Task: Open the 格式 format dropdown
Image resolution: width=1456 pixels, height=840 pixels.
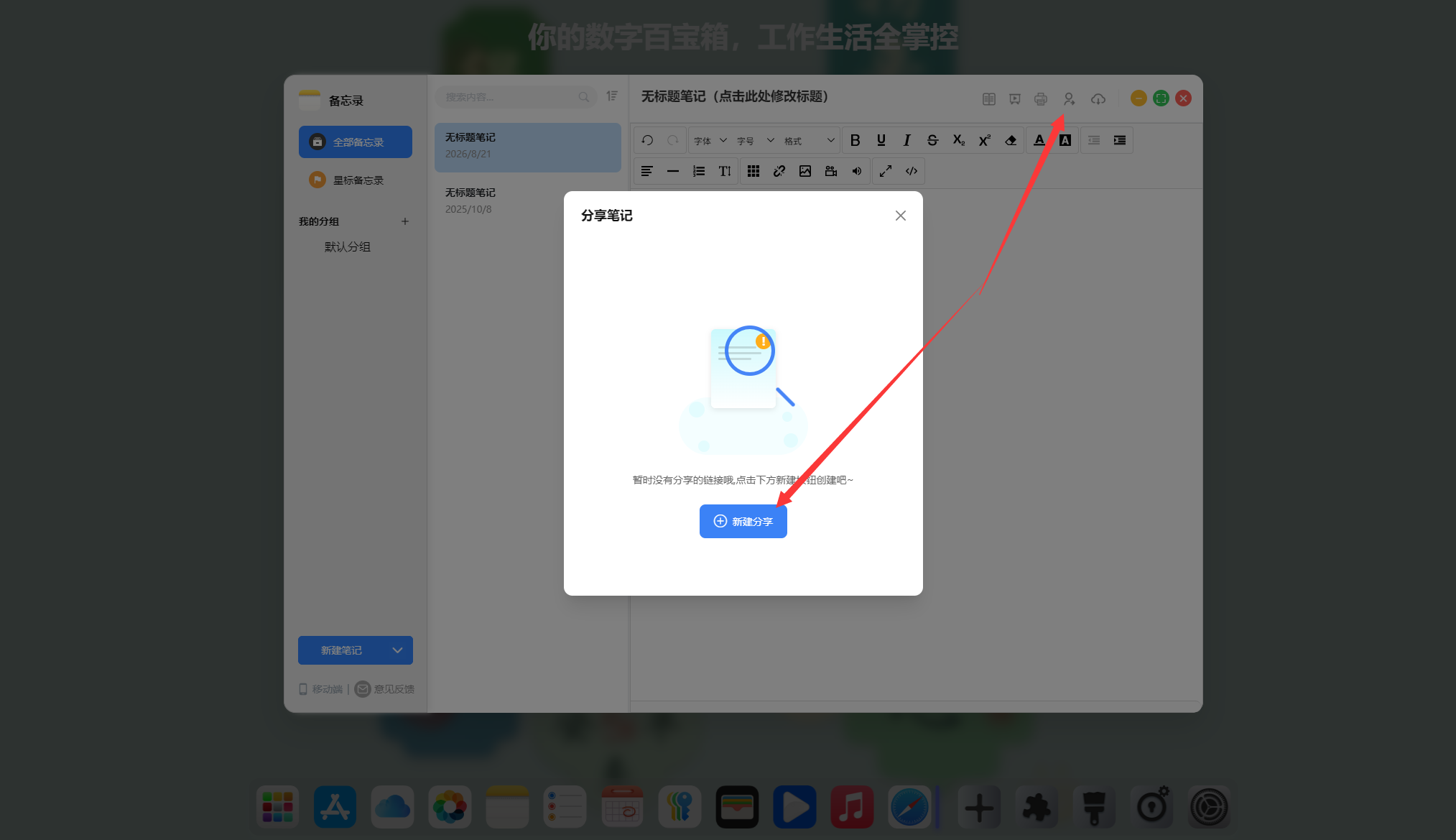Action: click(810, 141)
